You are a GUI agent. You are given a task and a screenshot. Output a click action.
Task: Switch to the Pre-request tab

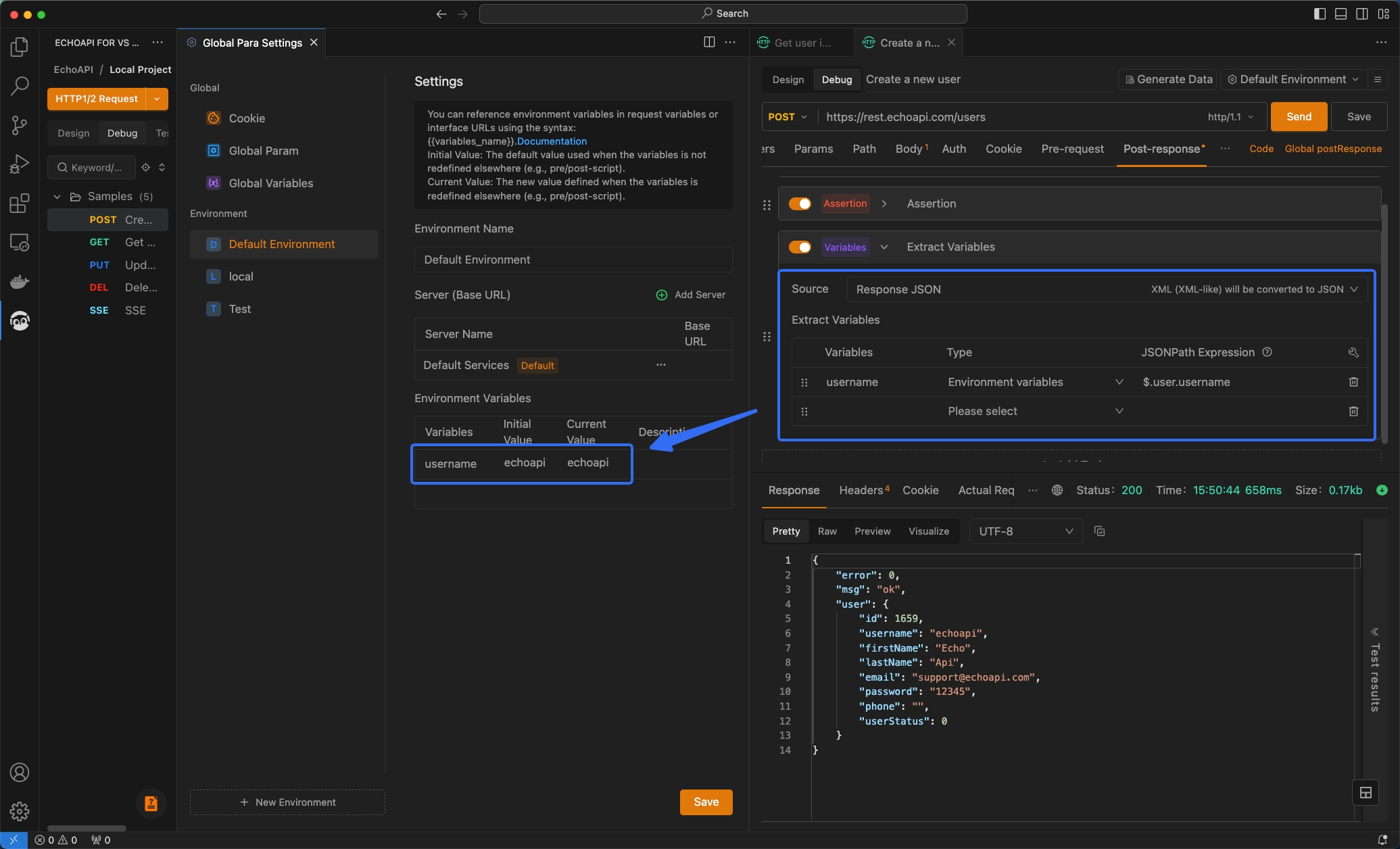pos(1072,149)
